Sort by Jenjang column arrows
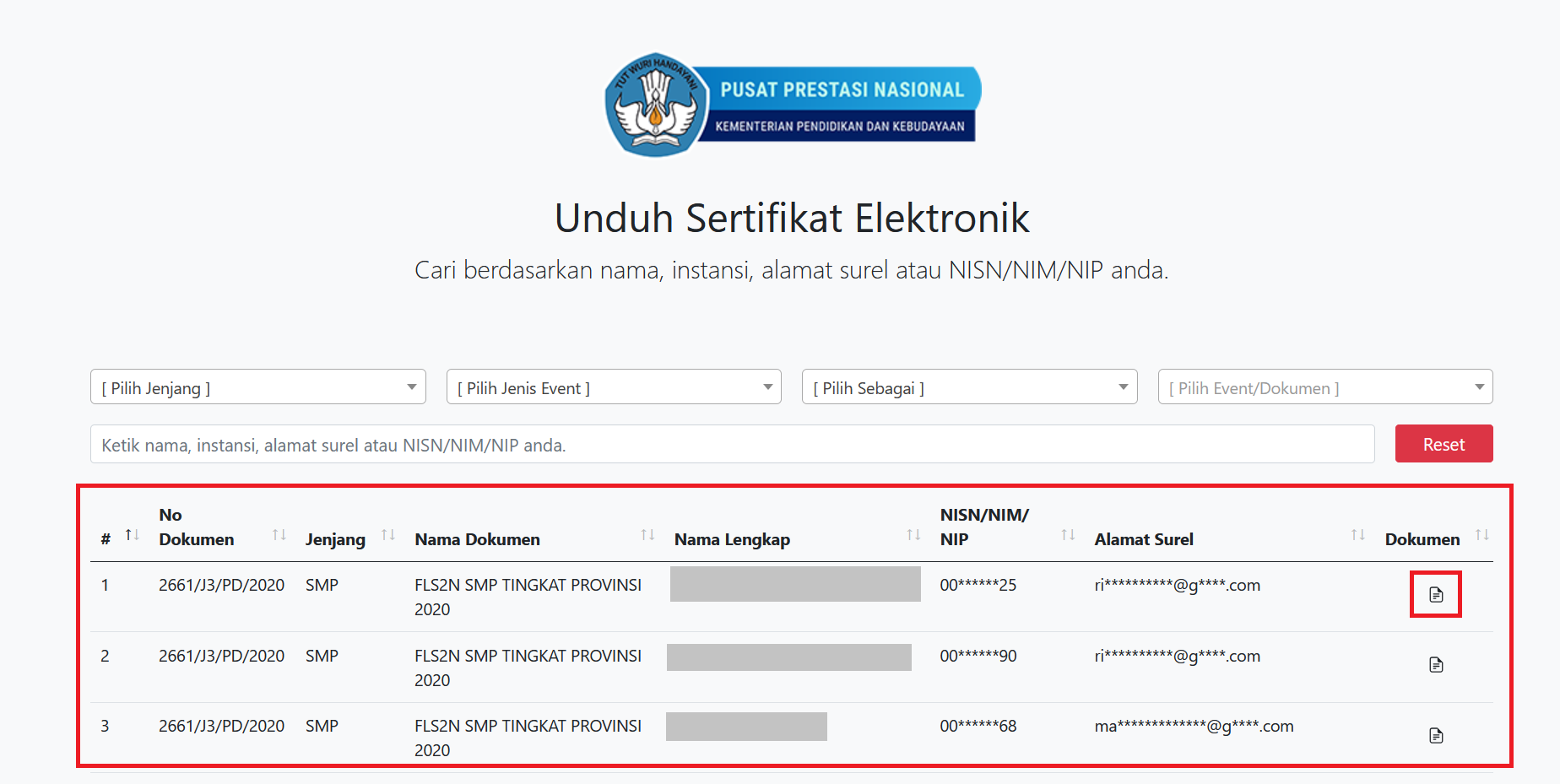Screen dimensions: 1560x784 pos(388,535)
